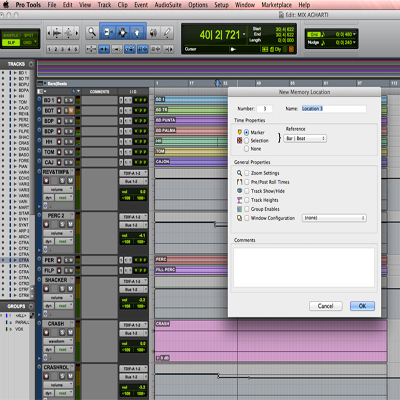Open the Grid mode selector

tap(29, 42)
